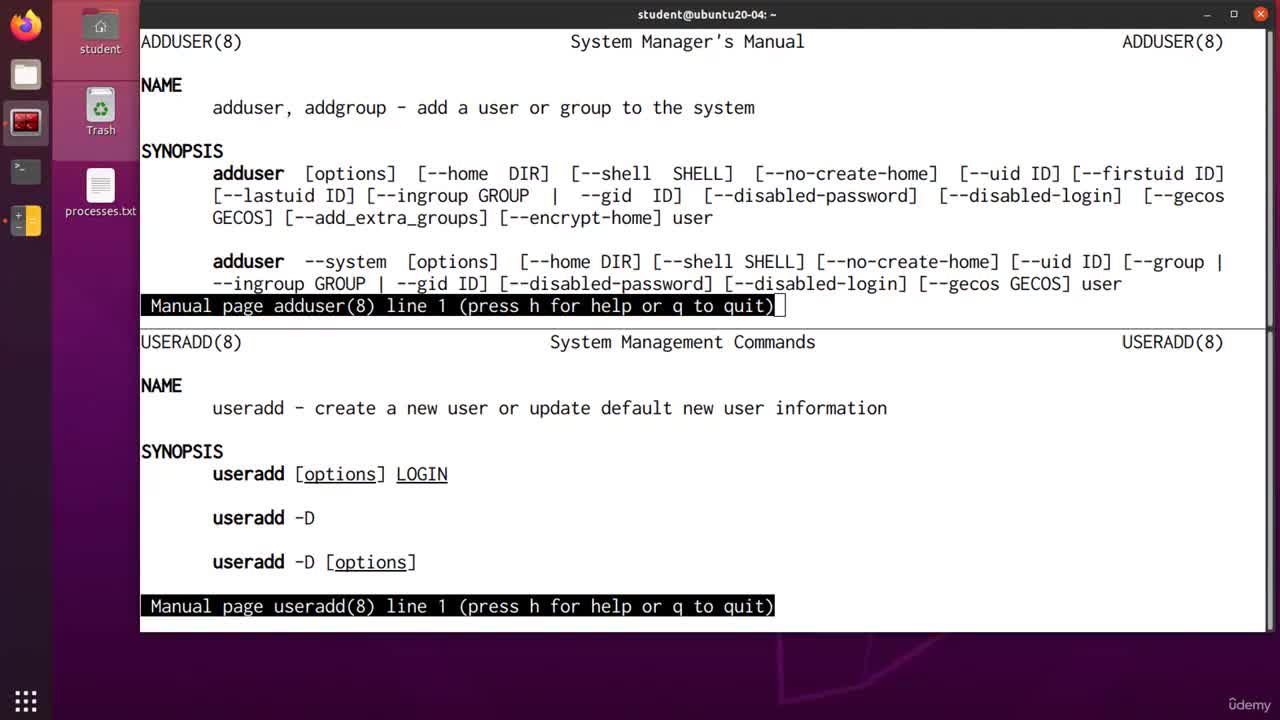Click the 'Manual page useradd(8) line 1' status line
The height and width of the screenshot is (720, 1280).
458,606
